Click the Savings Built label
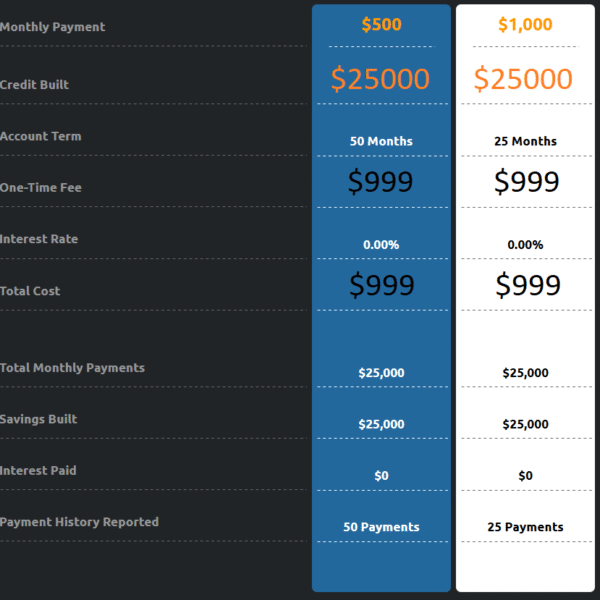This screenshot has width=600, height=600. pos(38,419)
